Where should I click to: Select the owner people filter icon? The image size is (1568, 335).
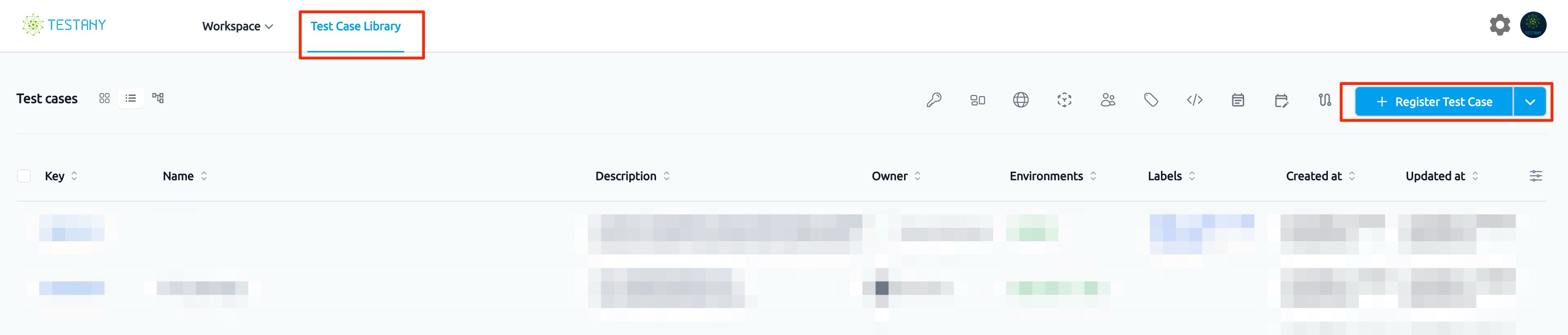click(x=1108, y=100)
